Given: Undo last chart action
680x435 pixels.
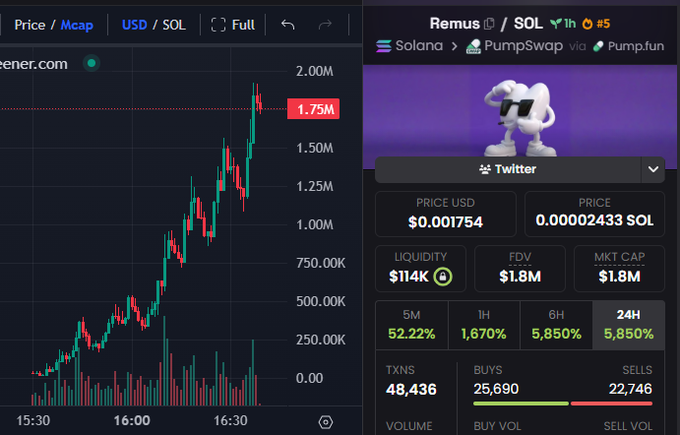Looking at the screenshot, I should (288, 25).
